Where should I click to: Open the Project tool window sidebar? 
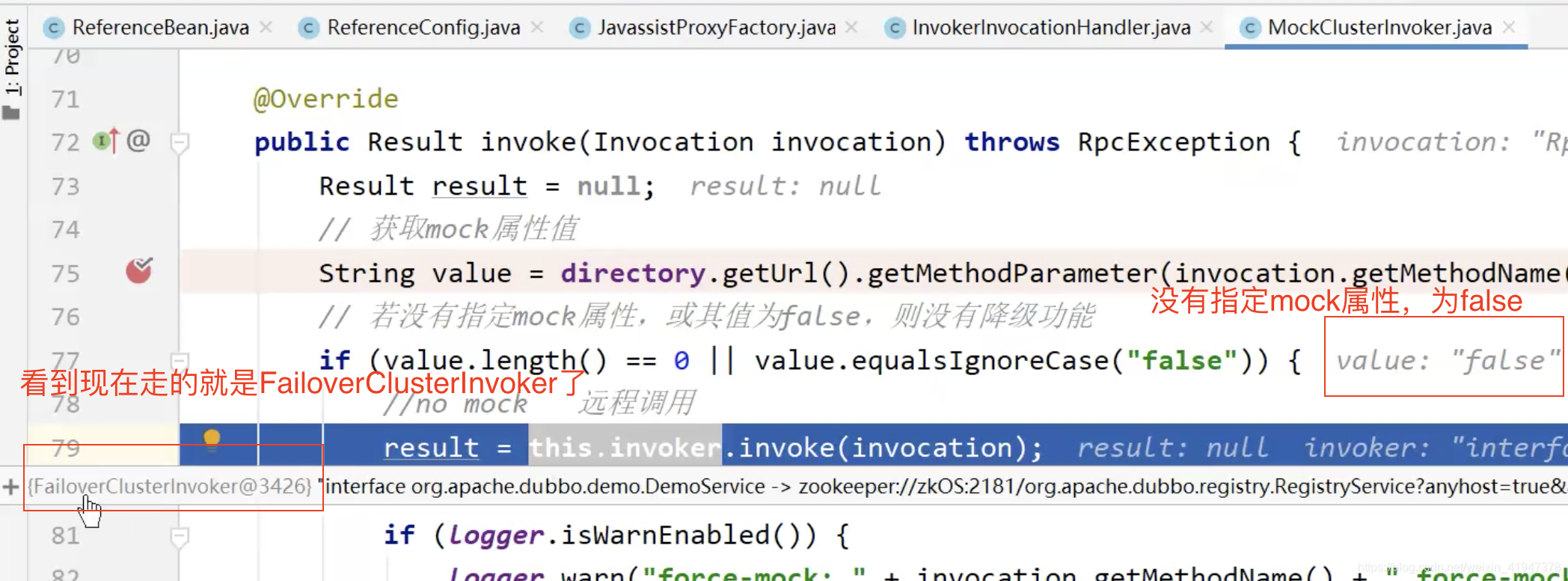coord(12,67)
